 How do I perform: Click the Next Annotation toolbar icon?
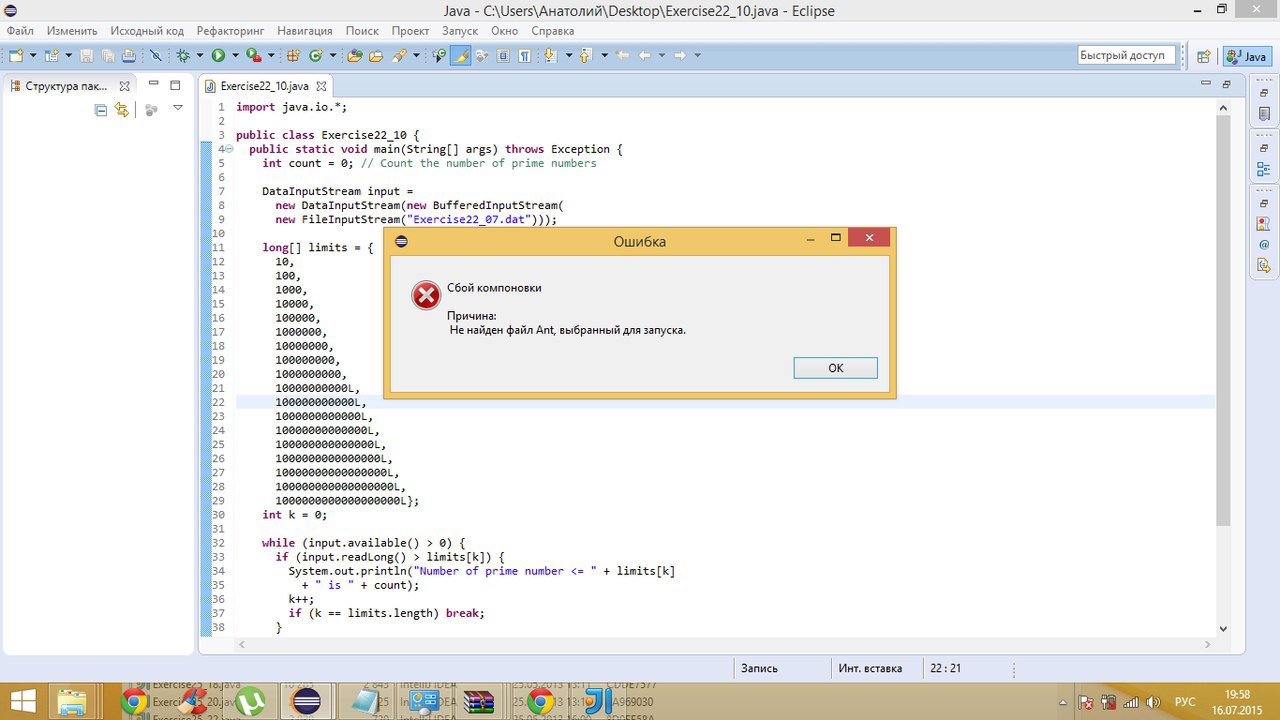pos(550,56)
